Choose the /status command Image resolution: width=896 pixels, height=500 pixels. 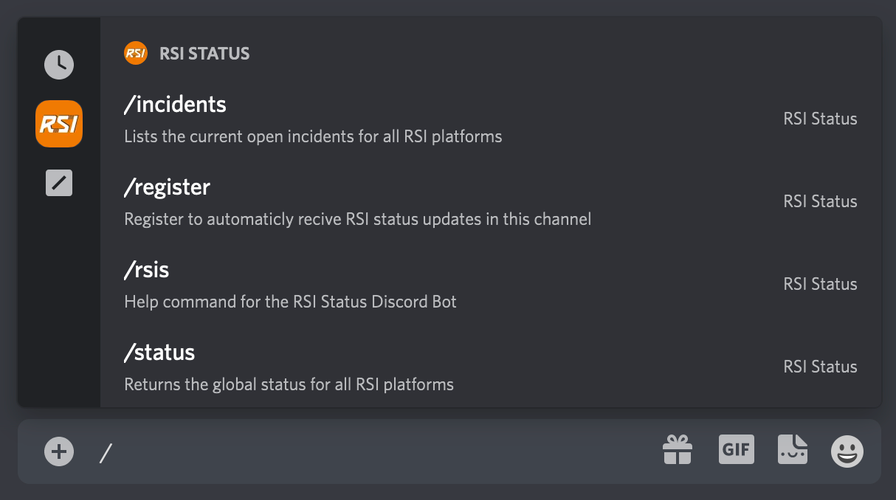pyautogui.click(x=491, y=367)
